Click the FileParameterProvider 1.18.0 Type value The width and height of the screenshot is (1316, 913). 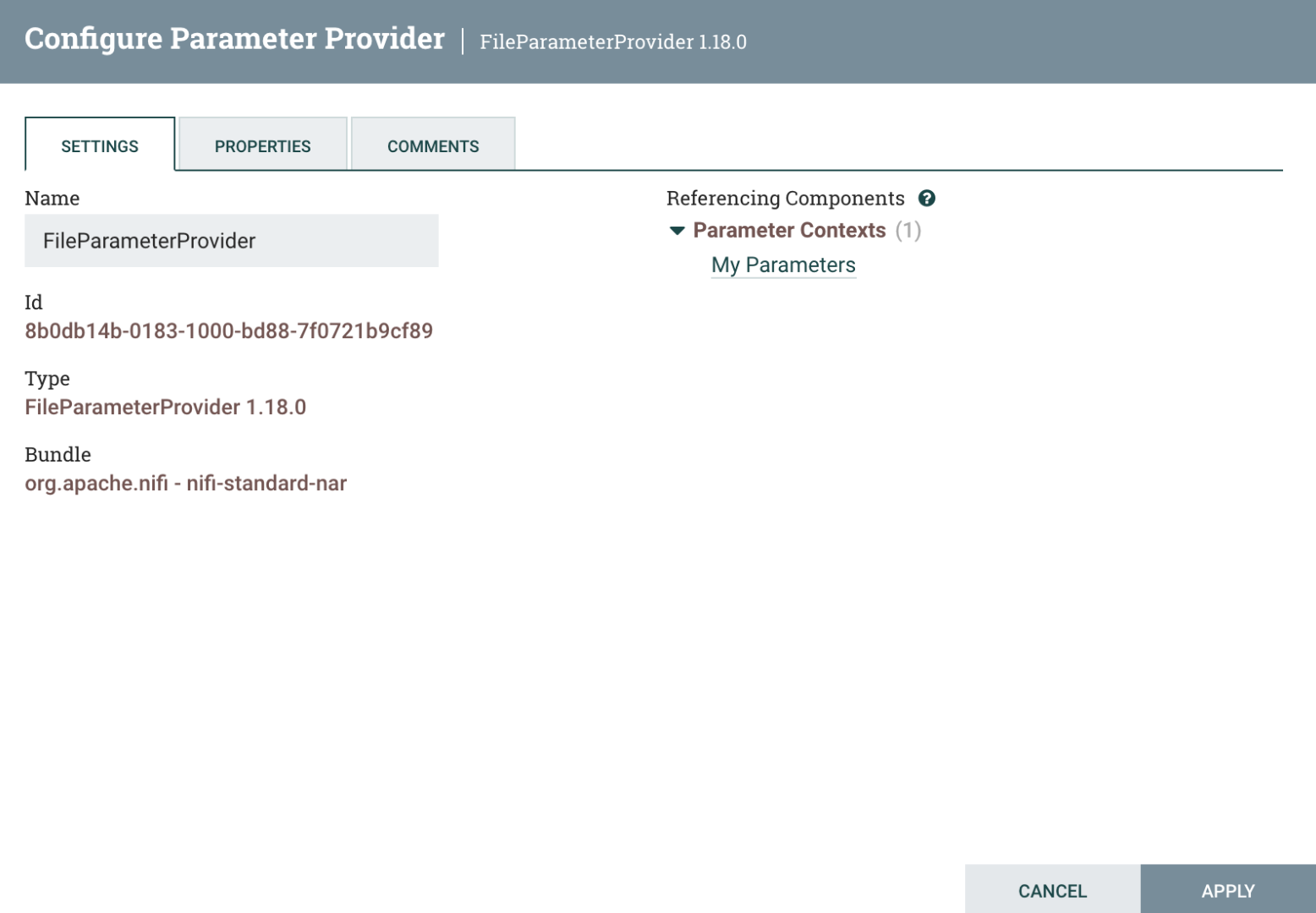click(x=165, y=407)
